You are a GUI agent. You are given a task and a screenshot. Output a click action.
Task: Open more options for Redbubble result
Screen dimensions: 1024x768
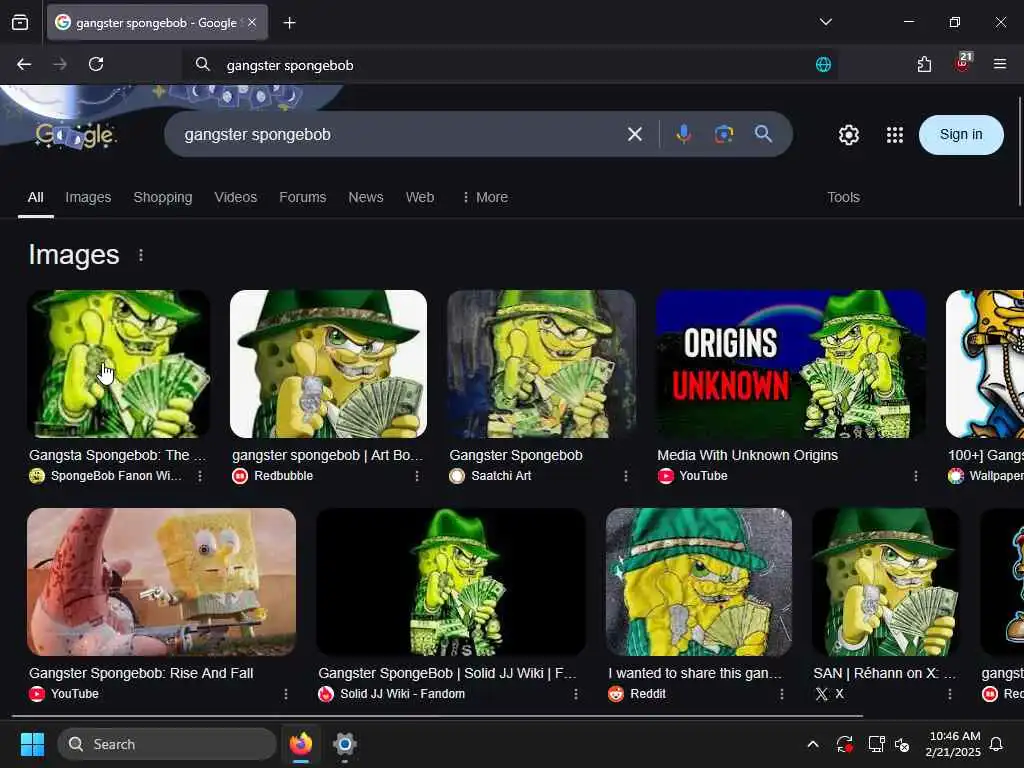point(417,476)
